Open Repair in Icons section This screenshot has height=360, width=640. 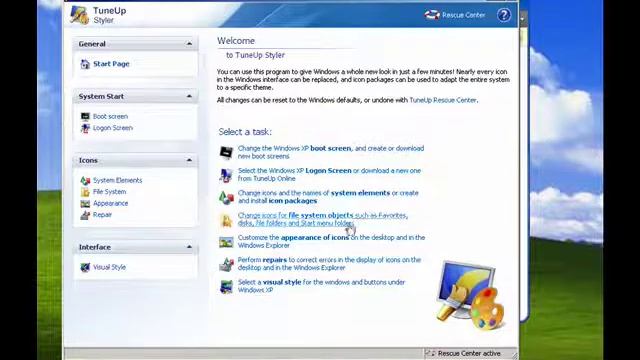point(102,215)
